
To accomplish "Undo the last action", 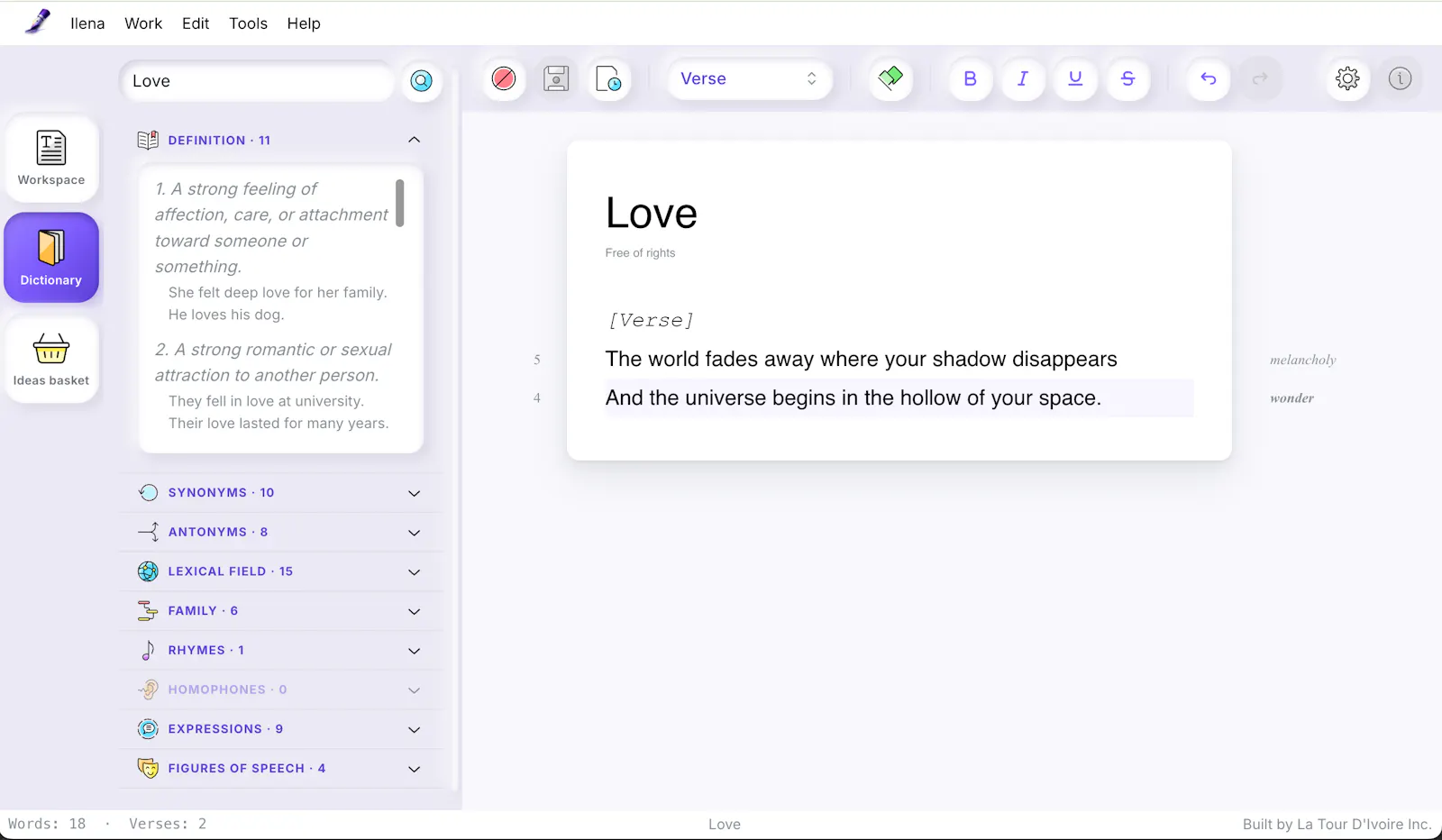I will [x=1209, y=78].
